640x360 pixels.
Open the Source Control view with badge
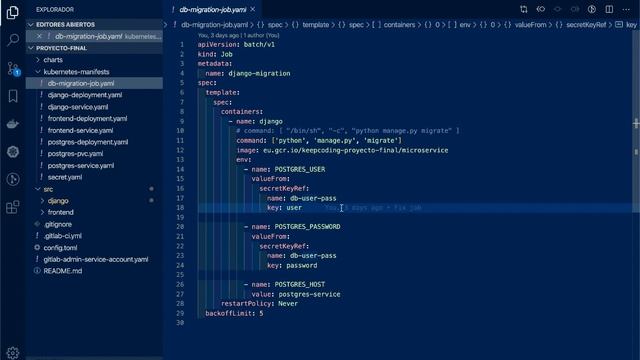click(13, 69)
